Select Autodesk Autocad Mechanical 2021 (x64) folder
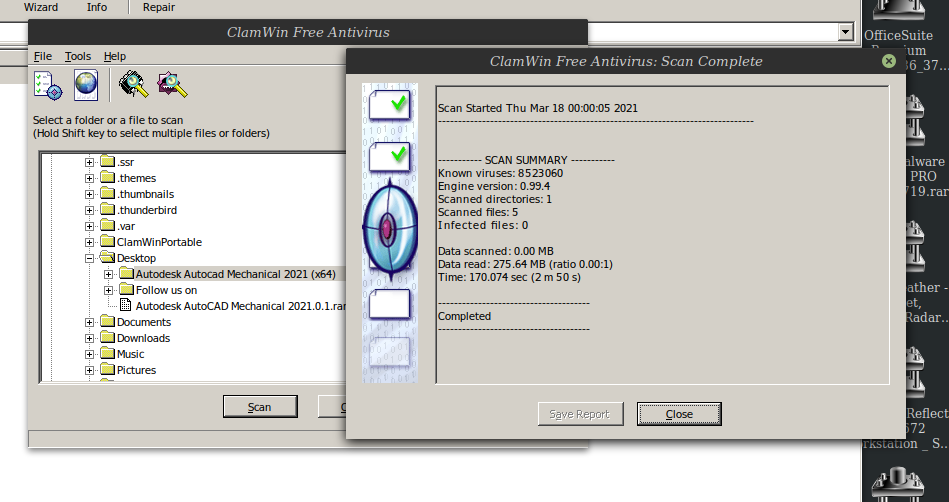This screenshot has height=502, width=949. point(235,274)
